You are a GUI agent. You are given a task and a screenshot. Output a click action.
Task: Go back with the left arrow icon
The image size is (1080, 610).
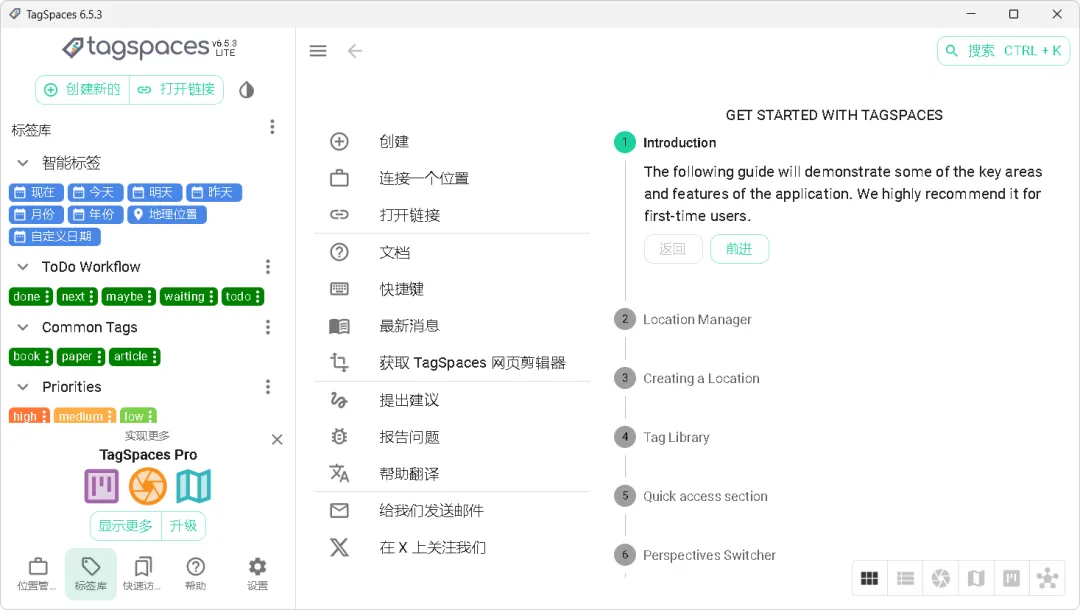point(355,51)
